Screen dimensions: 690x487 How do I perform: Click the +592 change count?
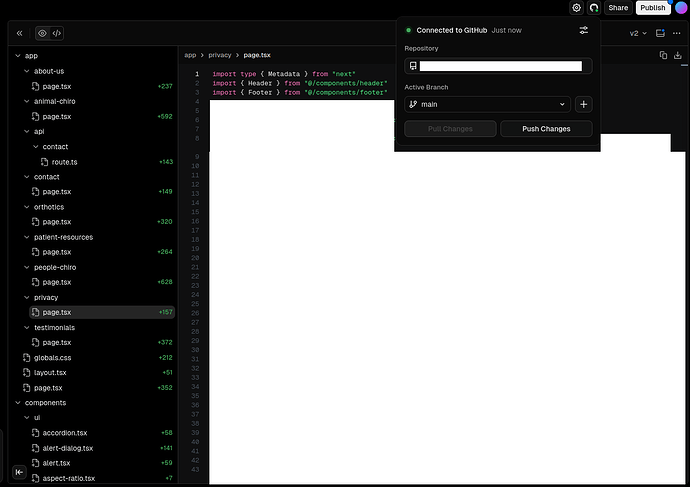tap(165, 117)
